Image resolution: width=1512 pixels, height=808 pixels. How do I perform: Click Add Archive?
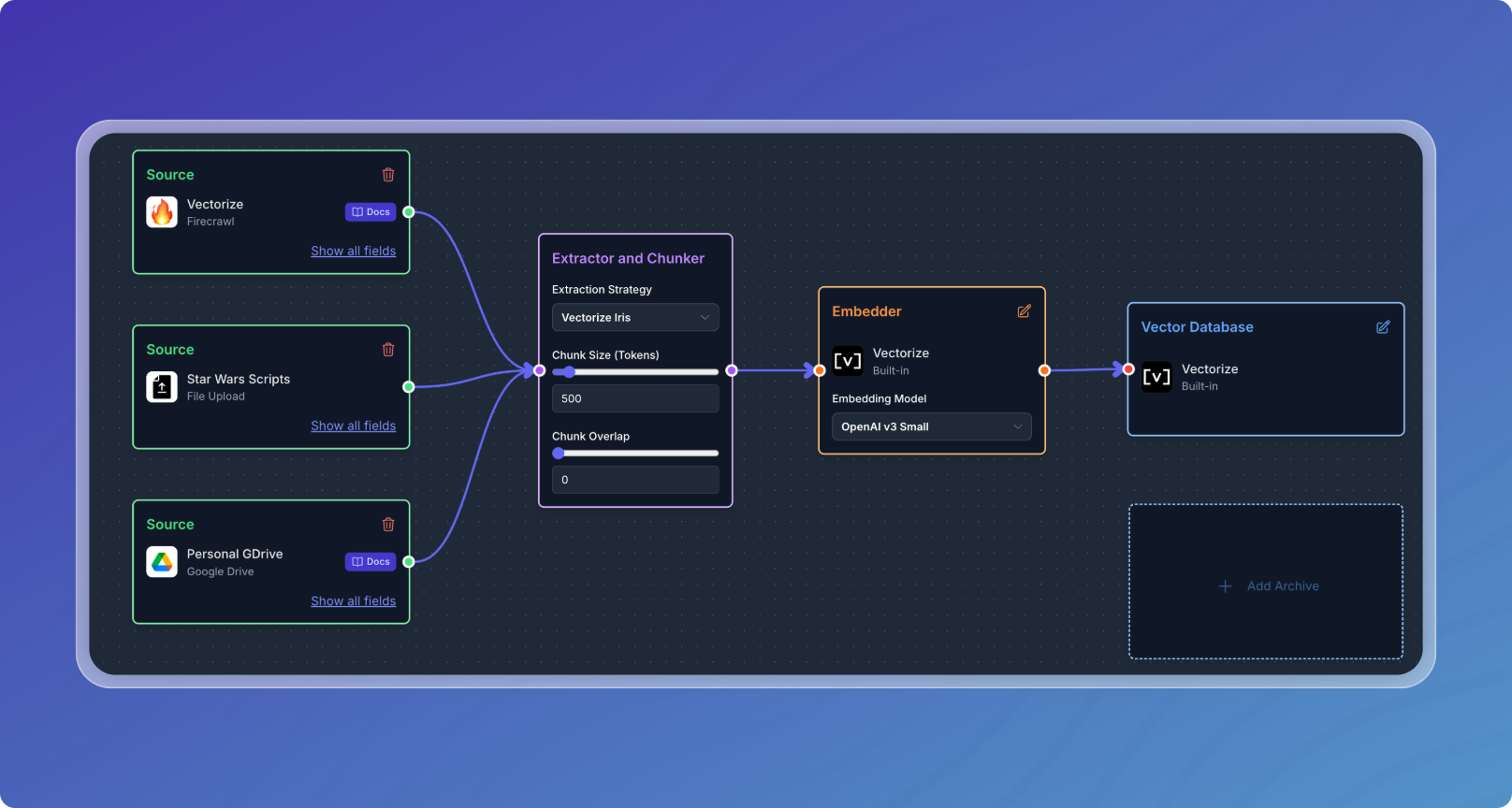tap(1266, 583)
